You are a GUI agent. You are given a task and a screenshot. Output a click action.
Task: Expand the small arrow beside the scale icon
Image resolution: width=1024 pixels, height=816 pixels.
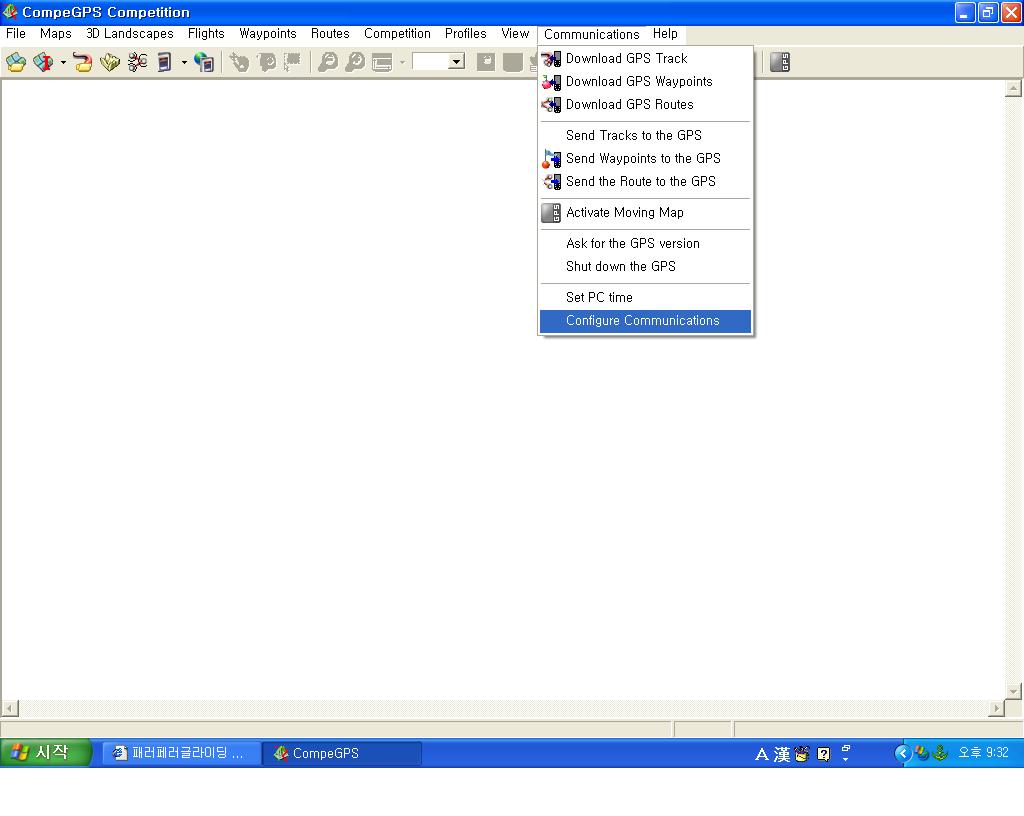pyautogui.click(x=402, y=63)
